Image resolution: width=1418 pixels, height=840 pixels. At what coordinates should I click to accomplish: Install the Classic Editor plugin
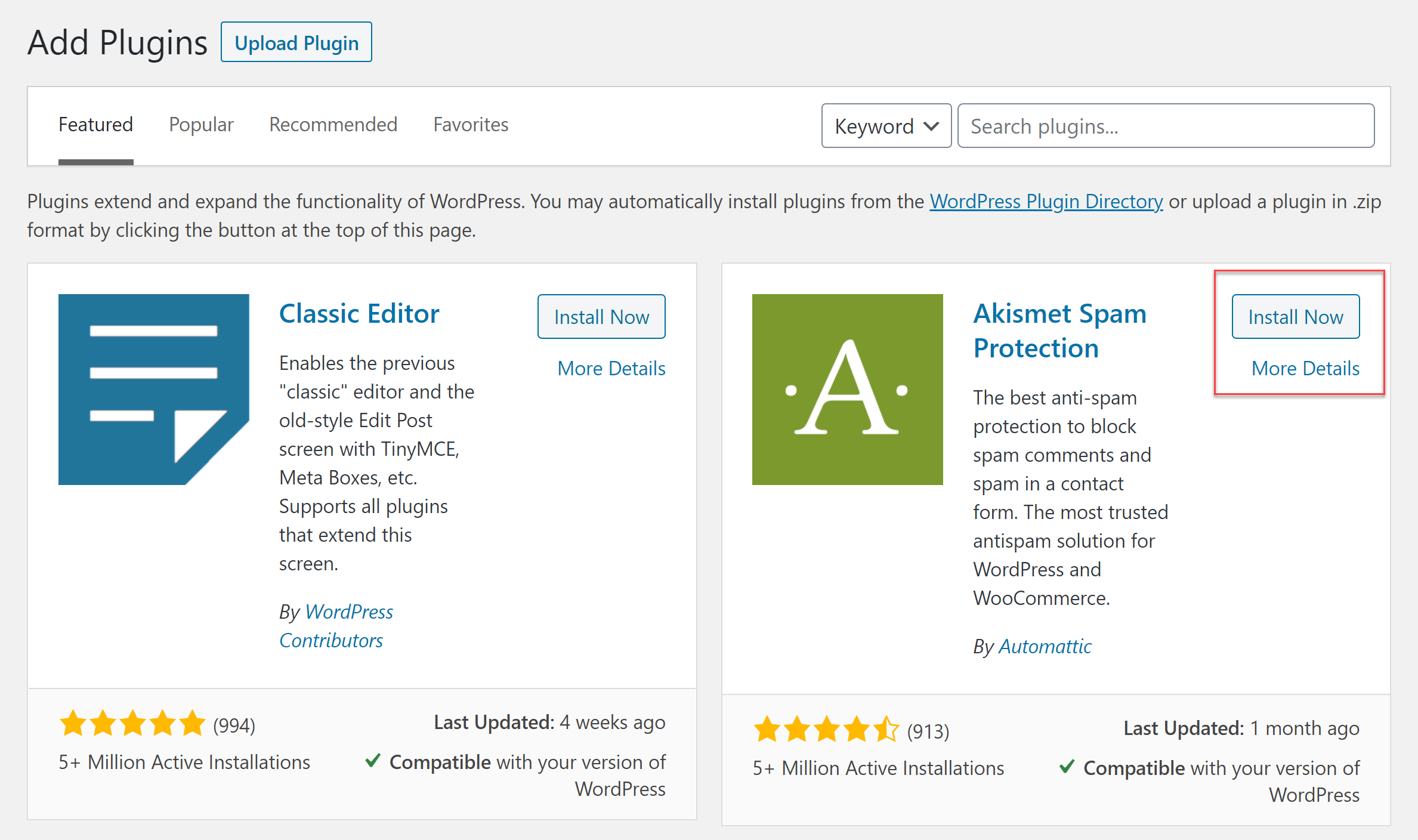[x=601, y=317]
